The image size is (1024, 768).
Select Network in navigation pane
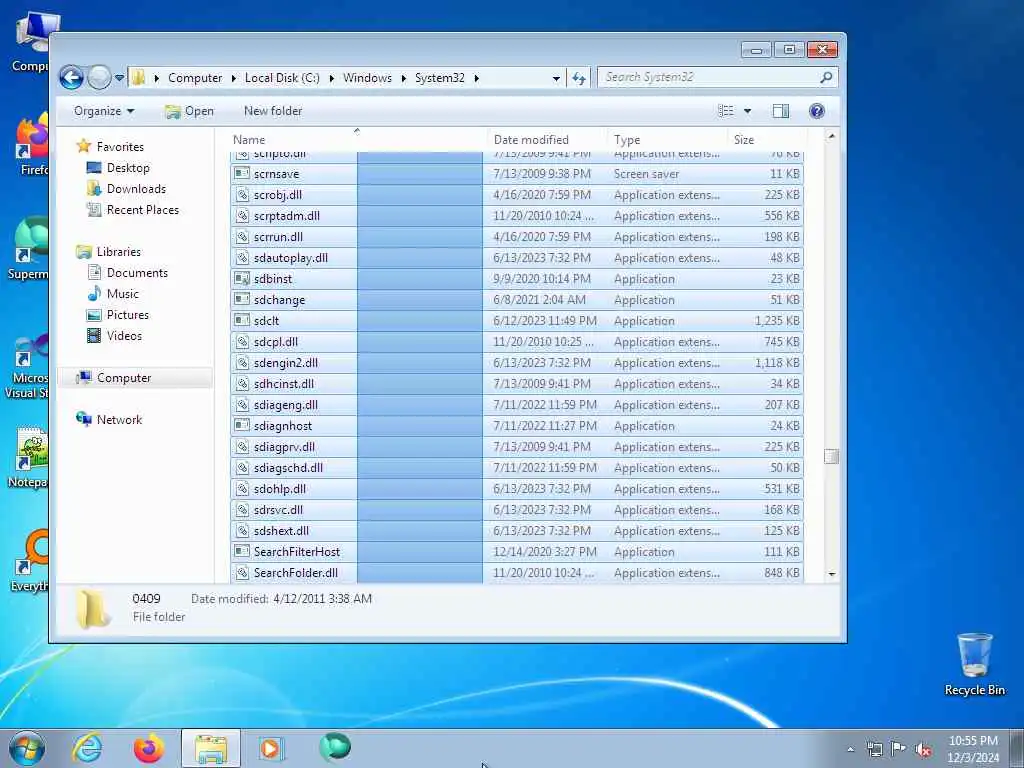[119, 419]
